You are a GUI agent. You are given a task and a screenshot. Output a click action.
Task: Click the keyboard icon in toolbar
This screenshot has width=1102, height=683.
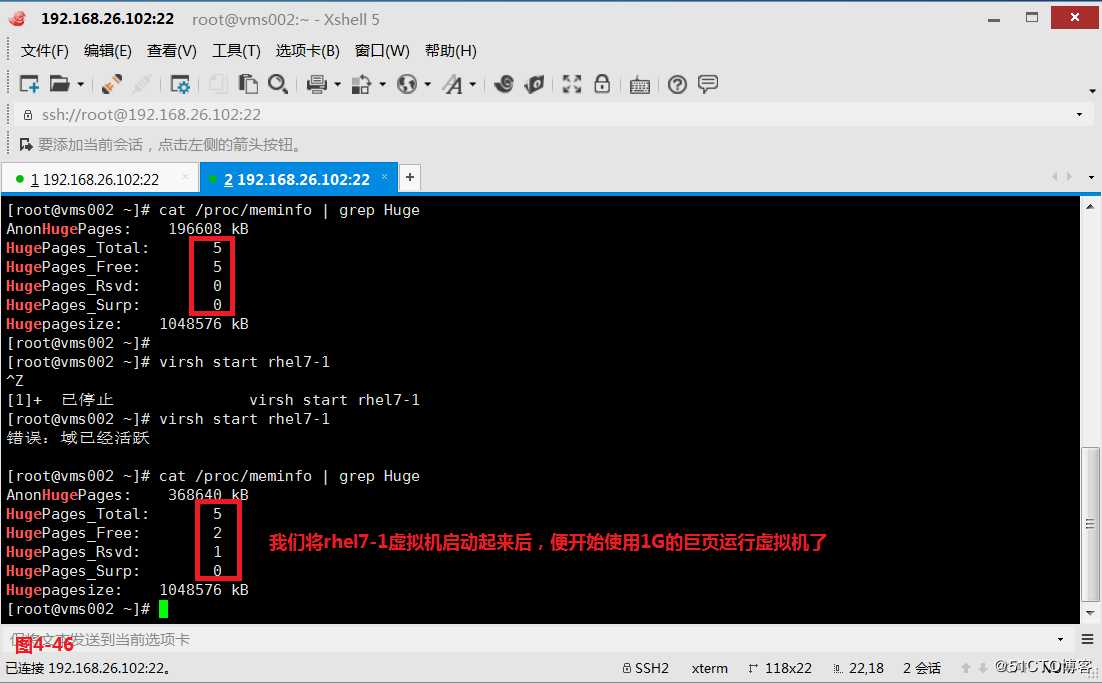tap(640, 85)
